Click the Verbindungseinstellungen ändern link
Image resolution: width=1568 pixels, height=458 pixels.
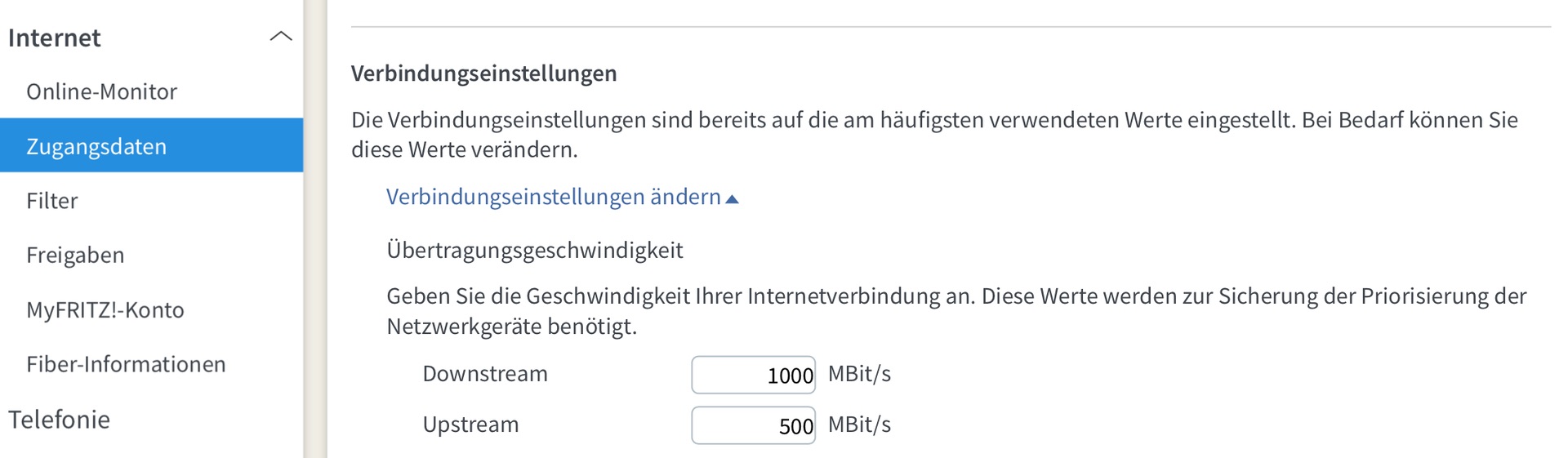553,197
